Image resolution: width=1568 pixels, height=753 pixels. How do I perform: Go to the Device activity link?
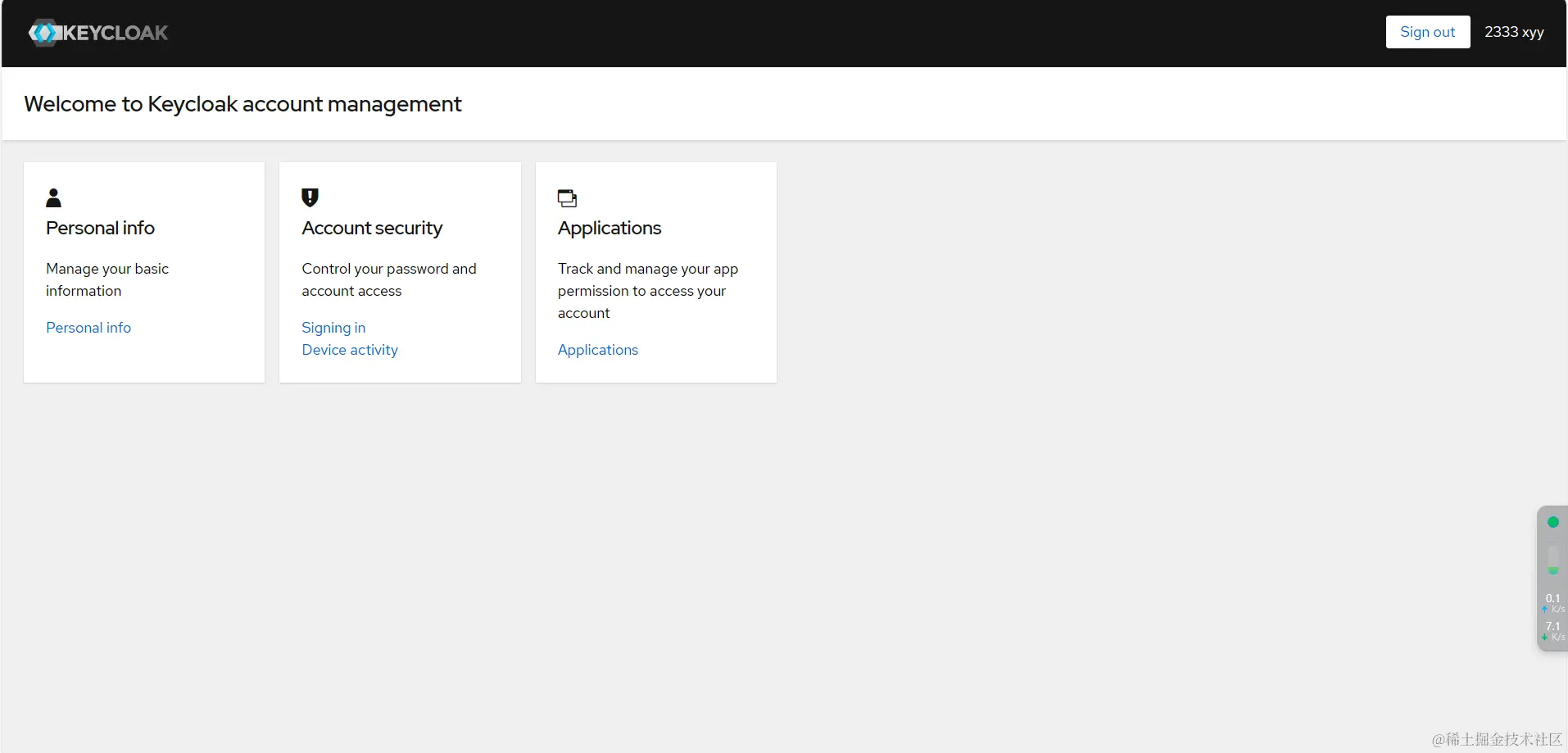350,350
